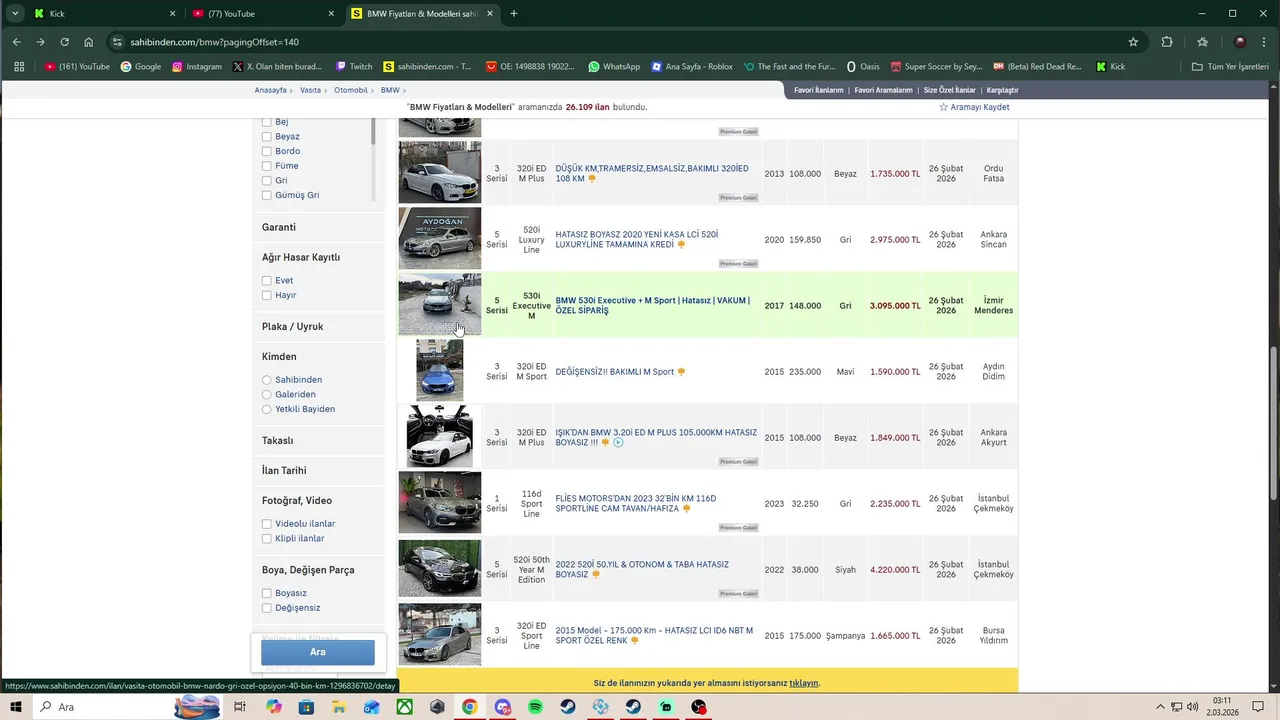Open Xbox app from the taskbar

404,707
